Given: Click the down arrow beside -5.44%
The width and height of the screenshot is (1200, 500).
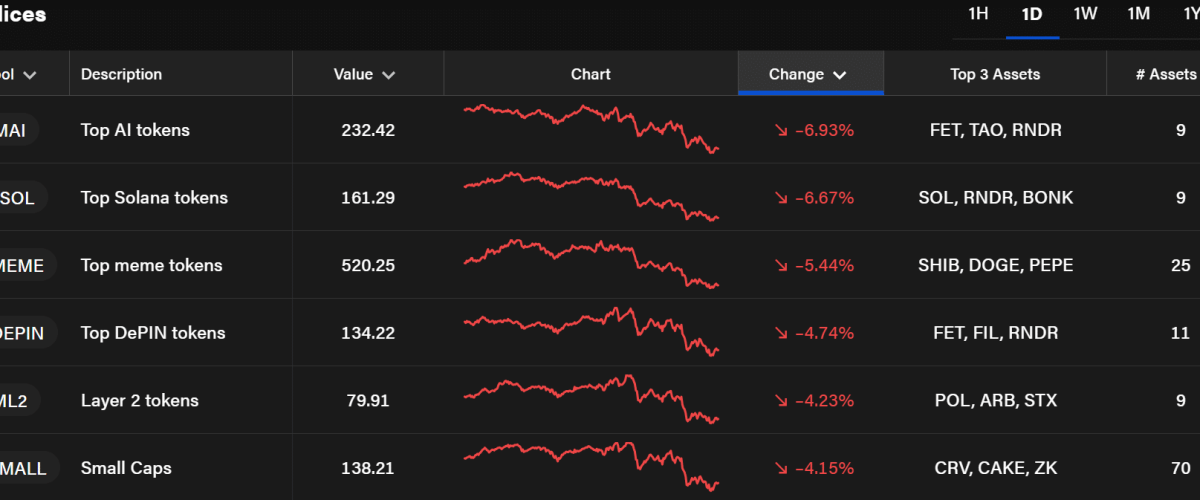Looking at the screenshot, I should 781,266.
